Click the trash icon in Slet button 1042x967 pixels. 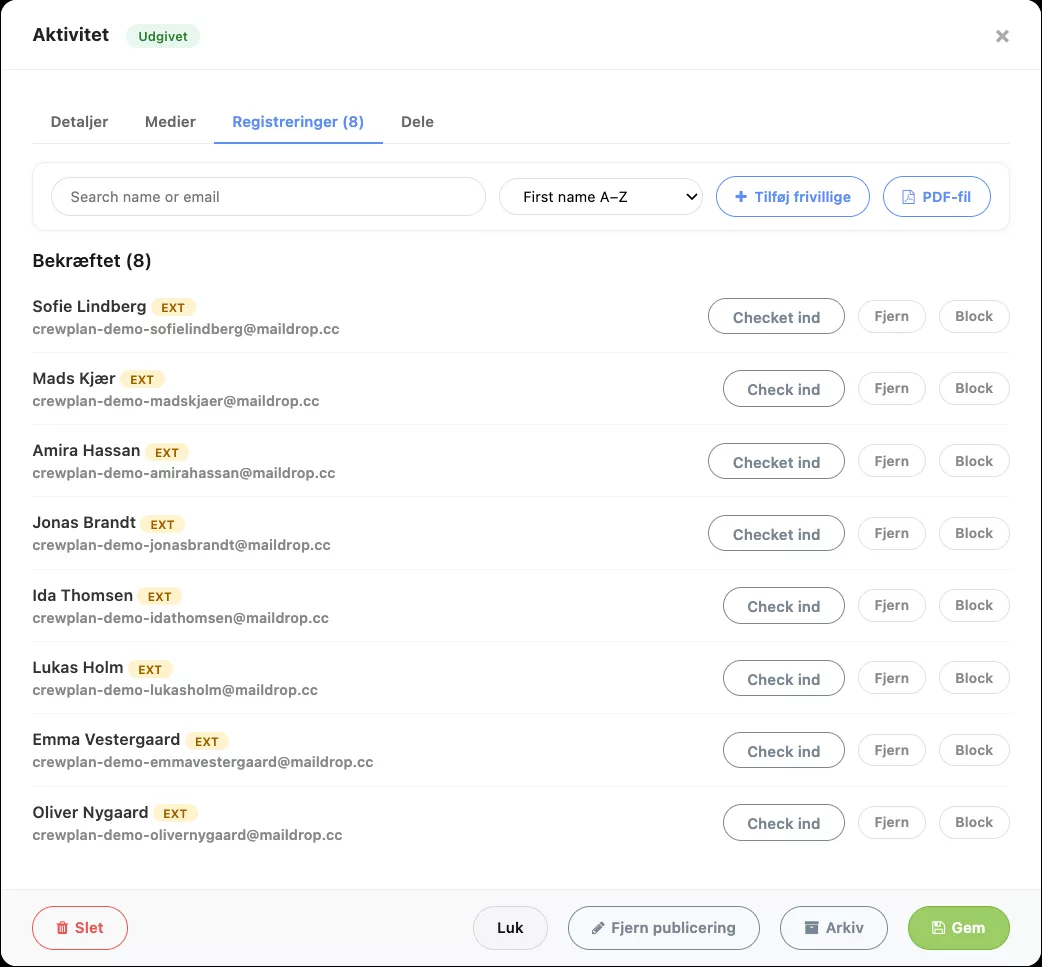(x=62, y=928)
